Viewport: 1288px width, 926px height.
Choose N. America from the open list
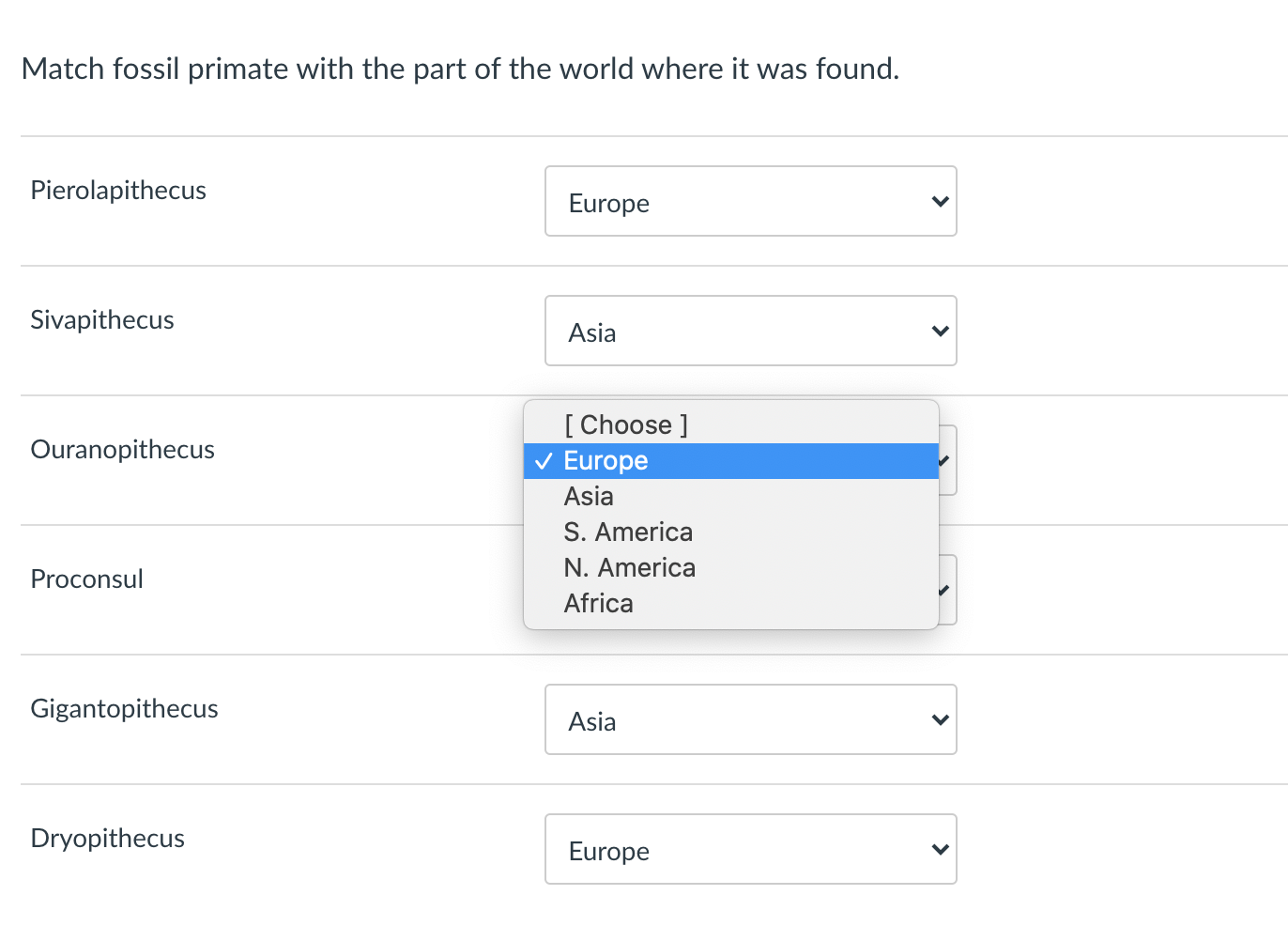(629, 568)
